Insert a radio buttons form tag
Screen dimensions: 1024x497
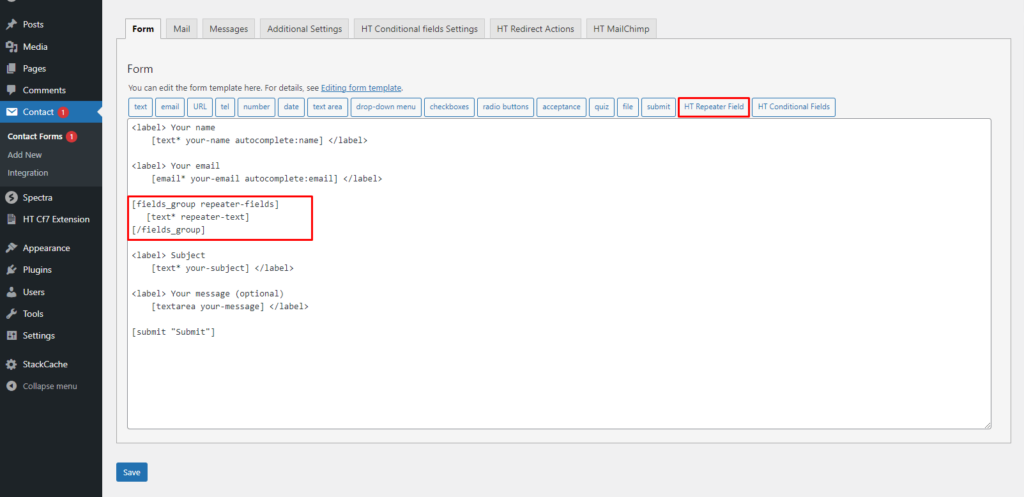pos(505,107)
